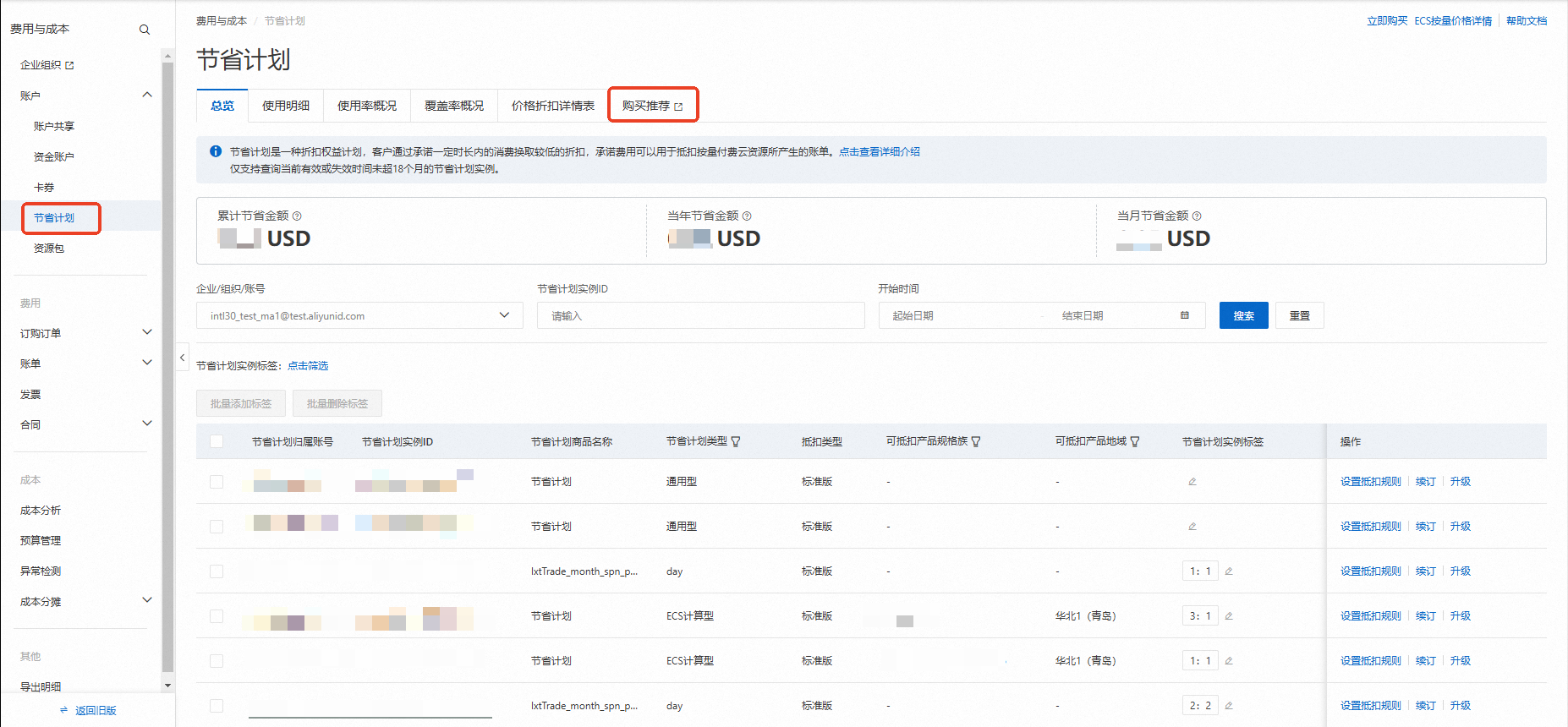Switch to the 总览 tab
Image resolution: width=1568 pixels, height=727 pixels.
tap(222, 106)
